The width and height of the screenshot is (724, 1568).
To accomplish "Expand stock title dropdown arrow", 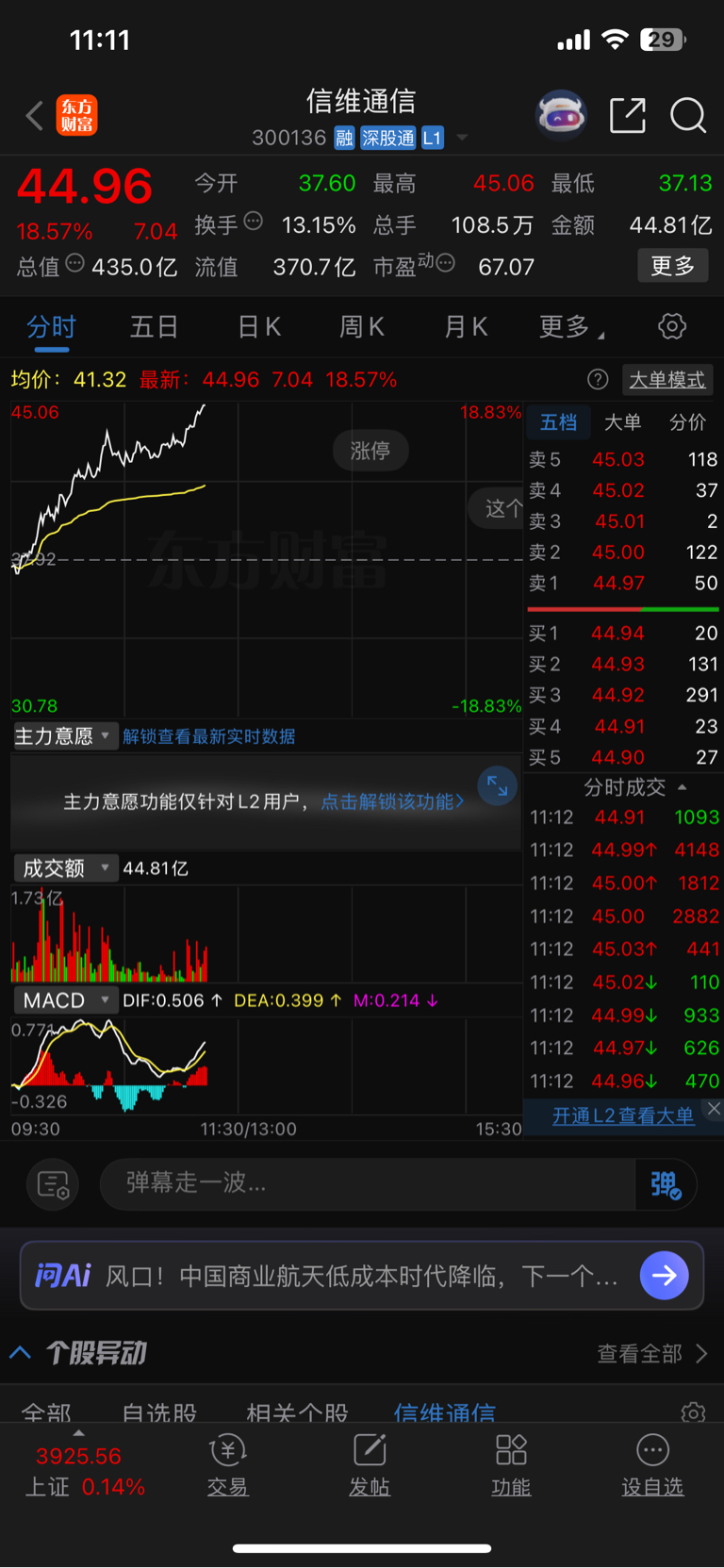I will click(462, 139).
